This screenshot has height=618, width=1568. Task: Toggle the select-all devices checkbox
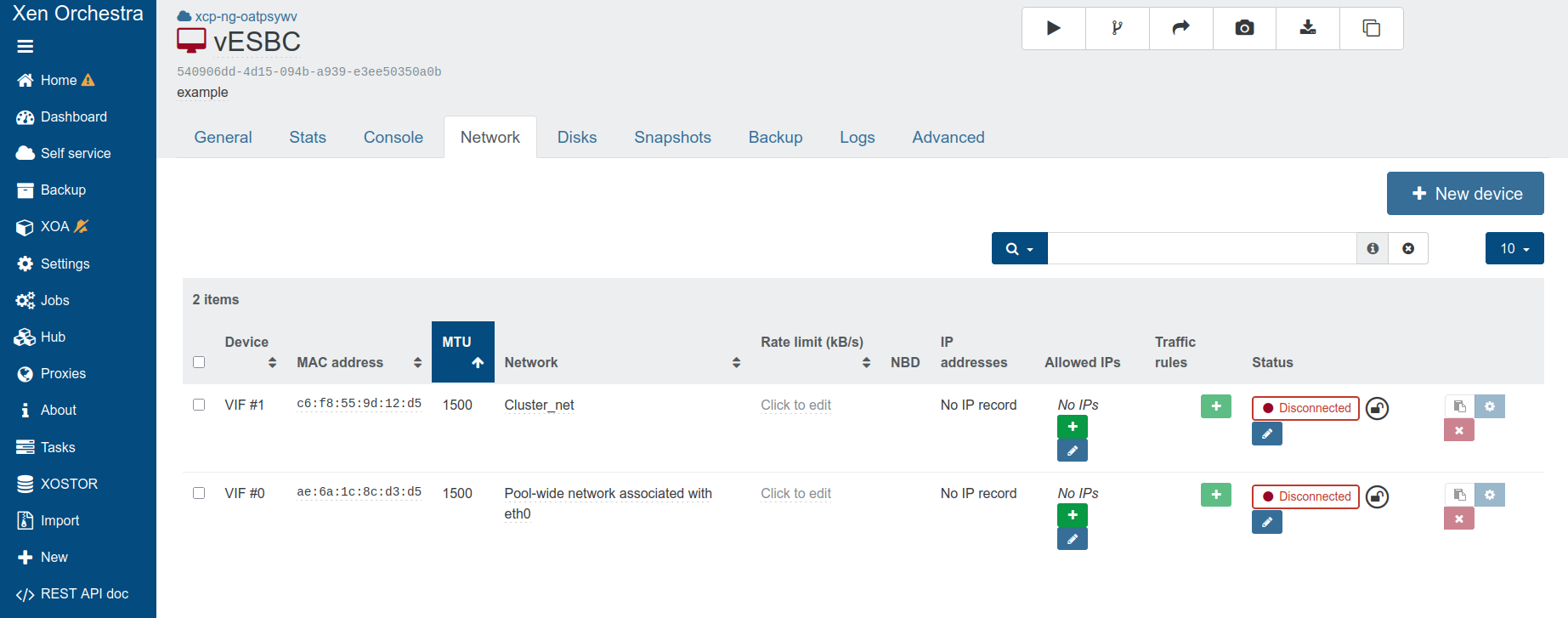199,362
